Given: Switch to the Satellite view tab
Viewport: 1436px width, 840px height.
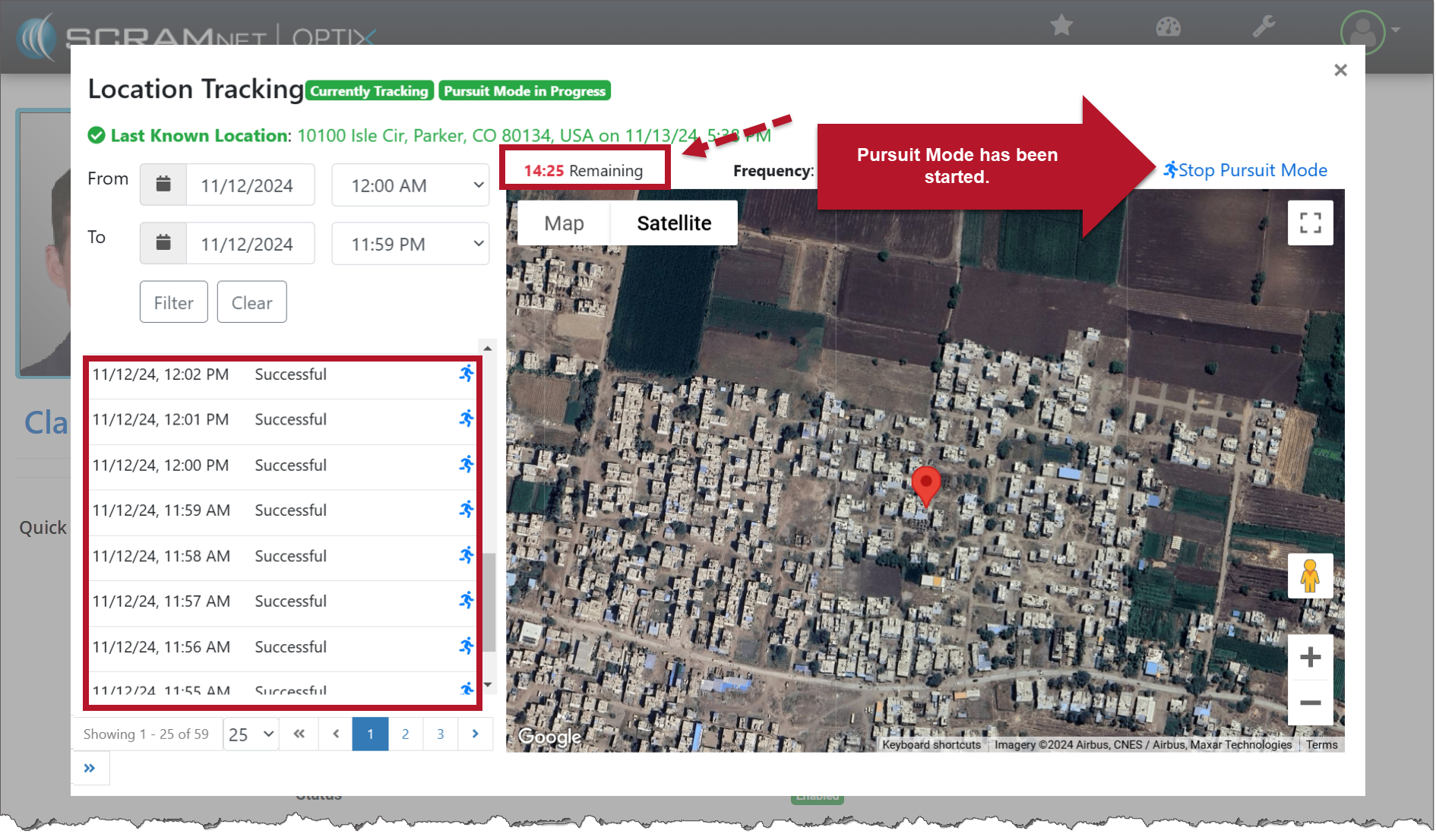Looking at the screenshot, I should [674, 223].
